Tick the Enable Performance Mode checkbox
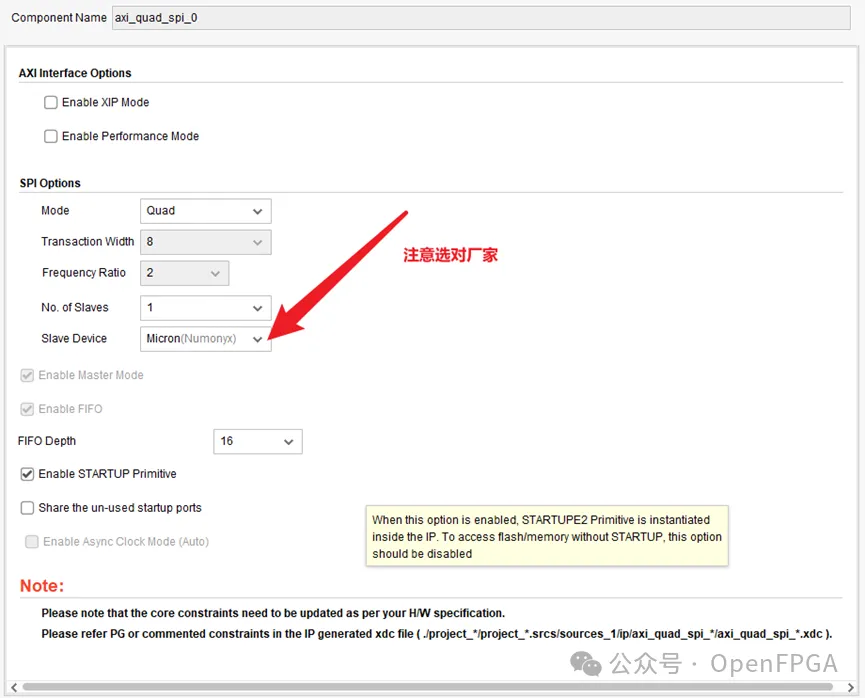The width and height of the screenshot is (865, 698). coord(51,136)
